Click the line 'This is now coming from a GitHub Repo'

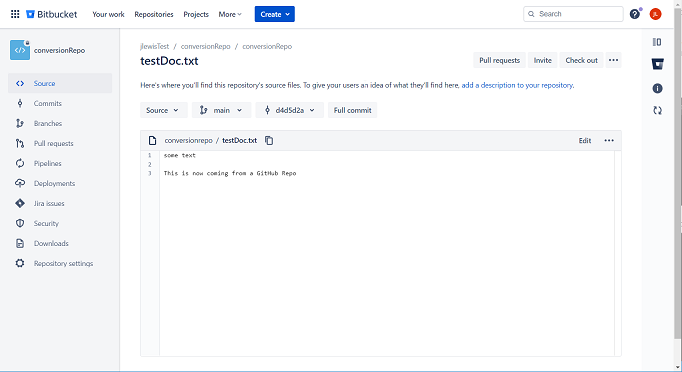pyautogui.click(x=230, y=173)
